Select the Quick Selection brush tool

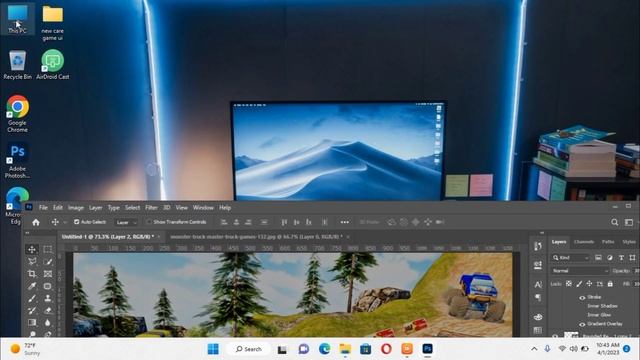coord(48,261)
